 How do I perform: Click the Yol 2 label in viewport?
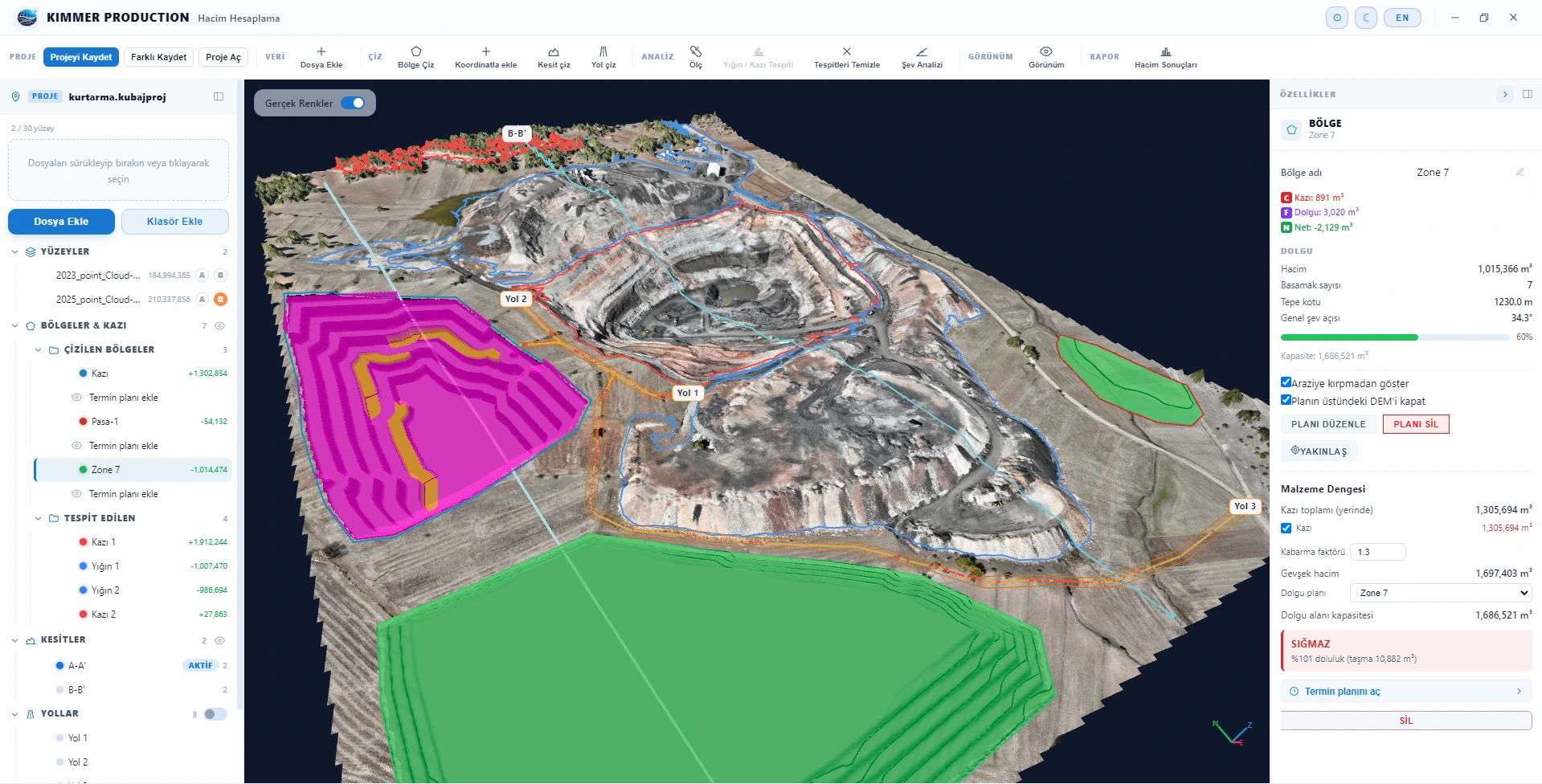(x=516, y=299)
